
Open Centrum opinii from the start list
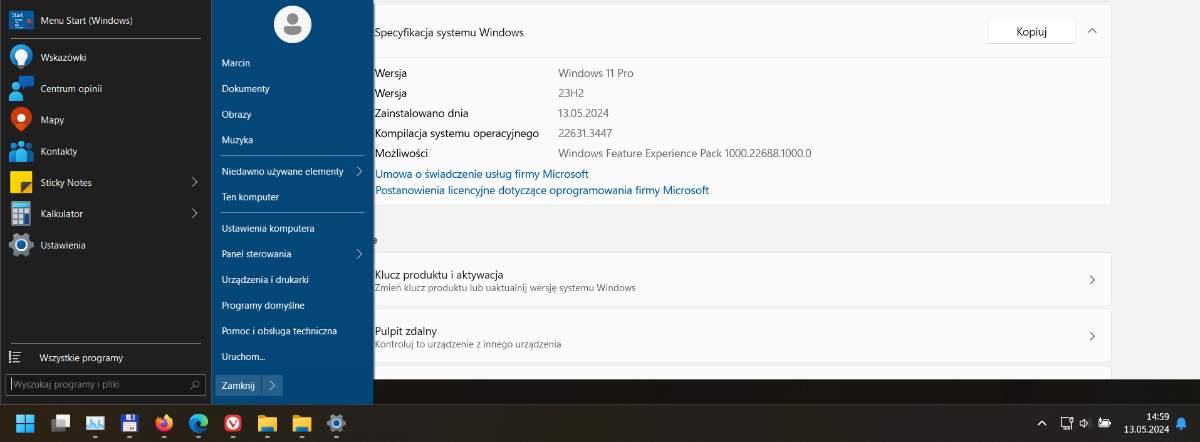pos(105,89)
